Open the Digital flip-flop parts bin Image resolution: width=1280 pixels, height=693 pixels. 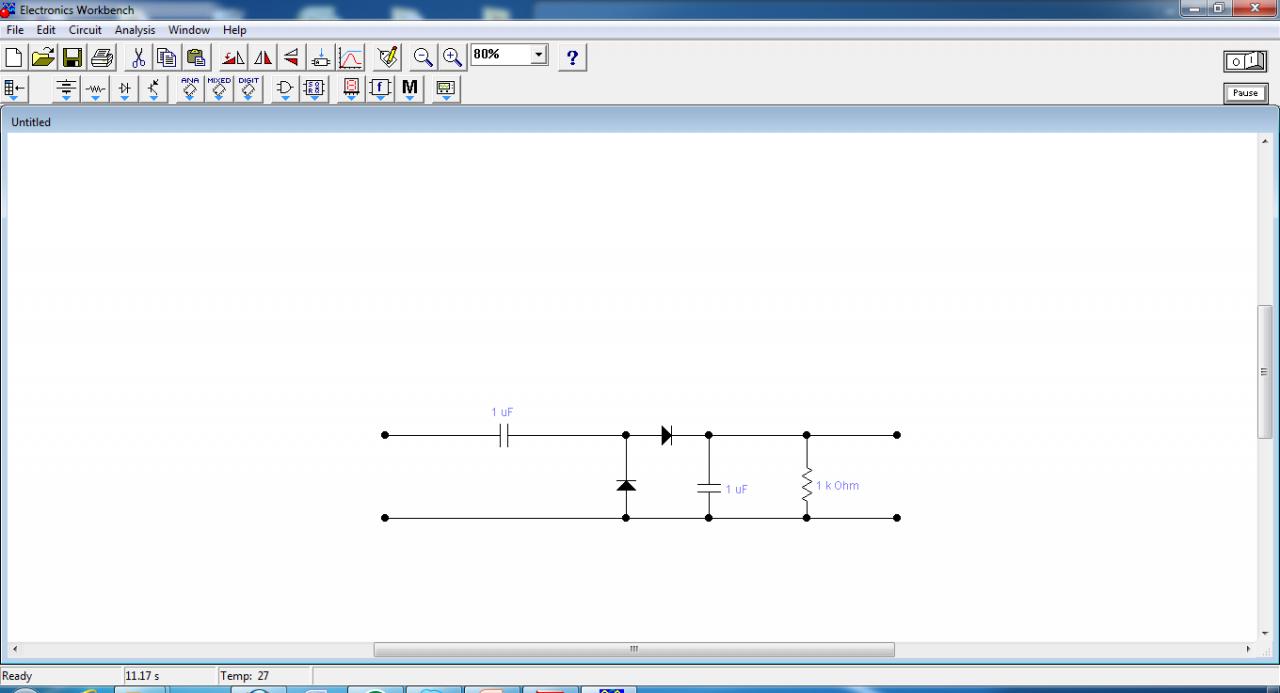(314, 90)
